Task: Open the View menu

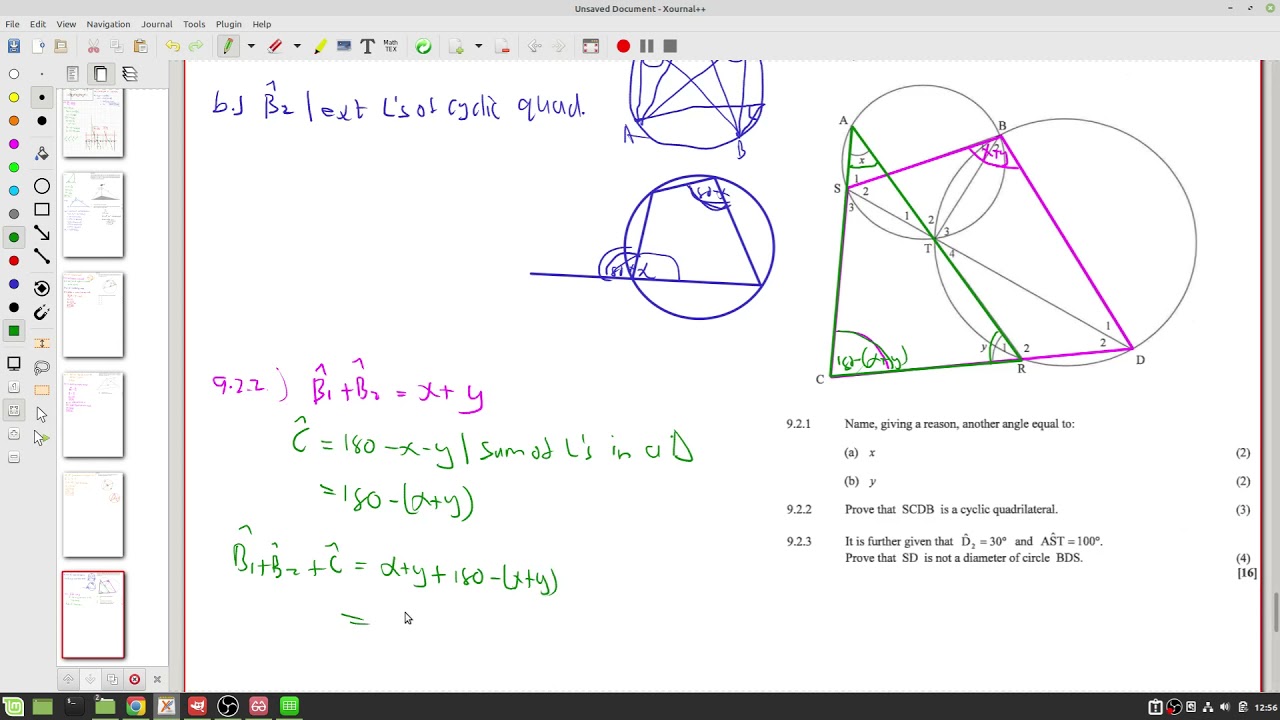Action: click(66, 24)
